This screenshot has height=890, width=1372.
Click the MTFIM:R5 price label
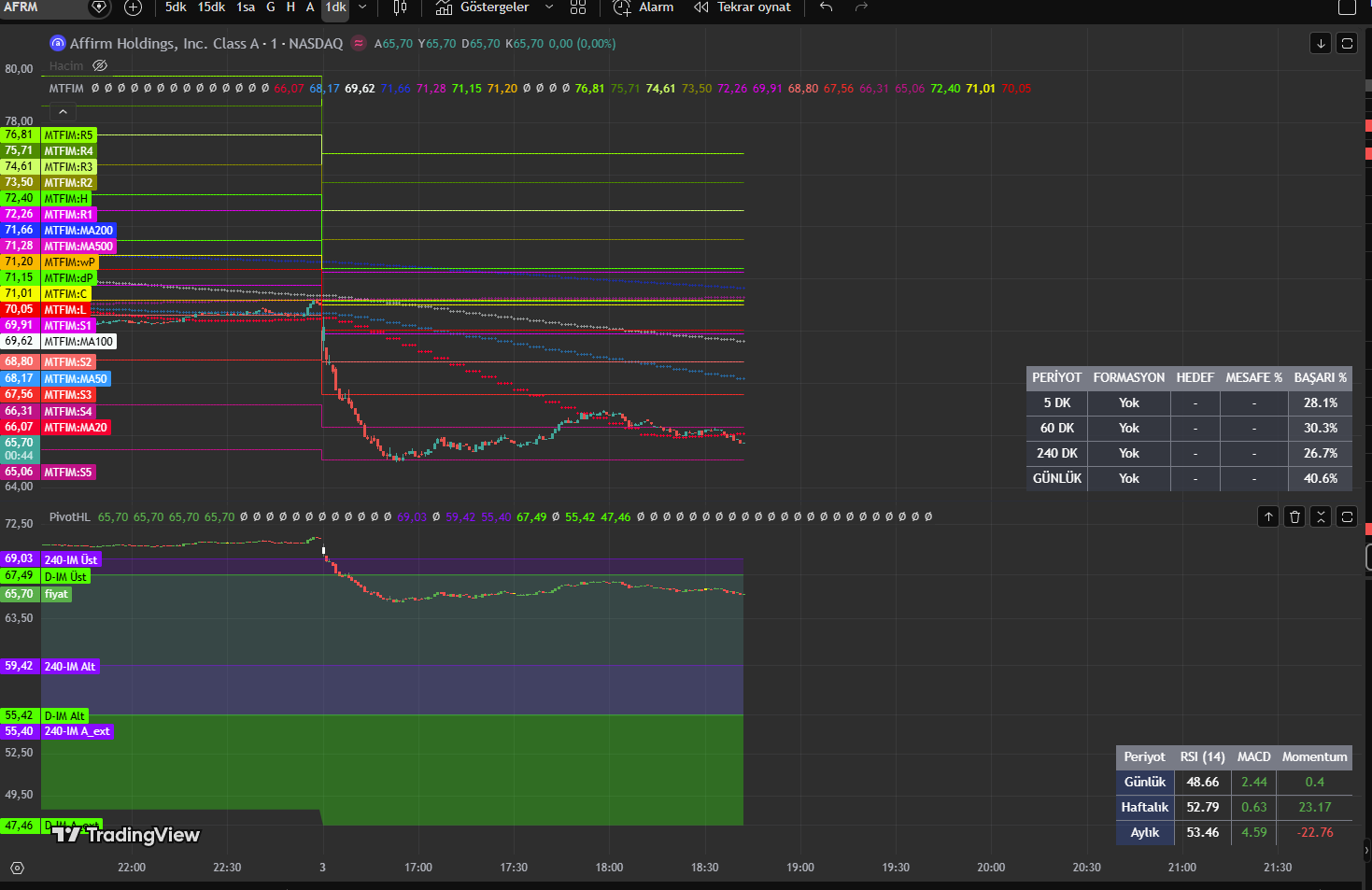69,135
